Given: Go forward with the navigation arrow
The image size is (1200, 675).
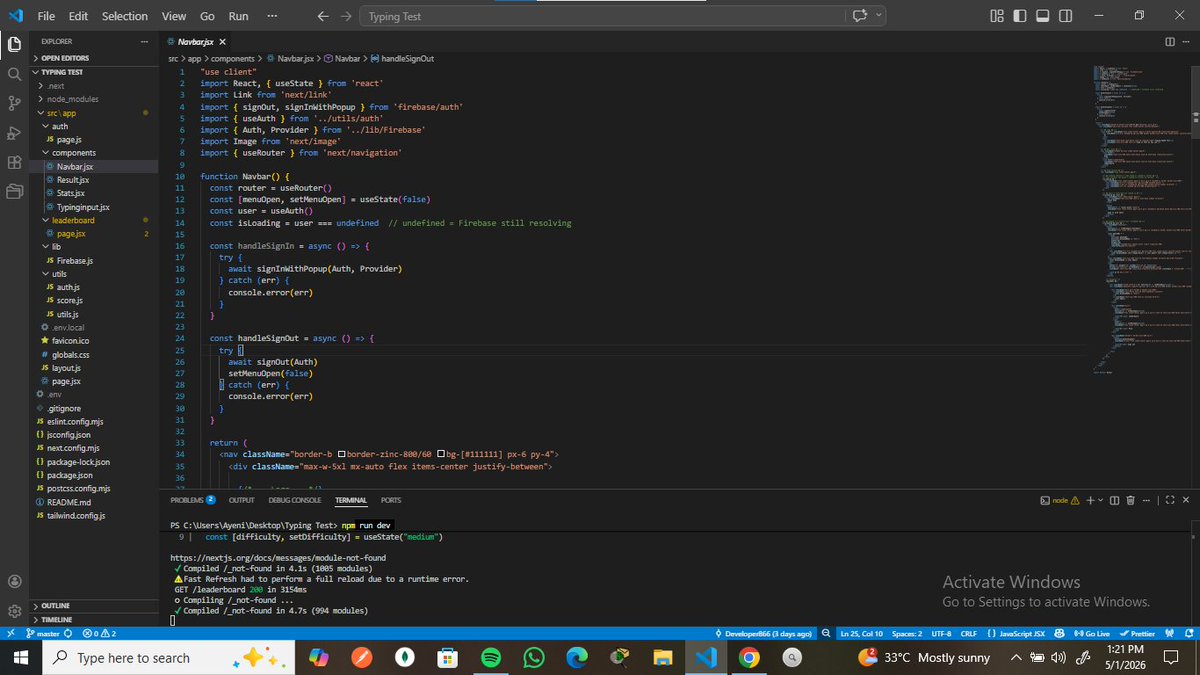Looking at the screenshot, I should (345, 16).
